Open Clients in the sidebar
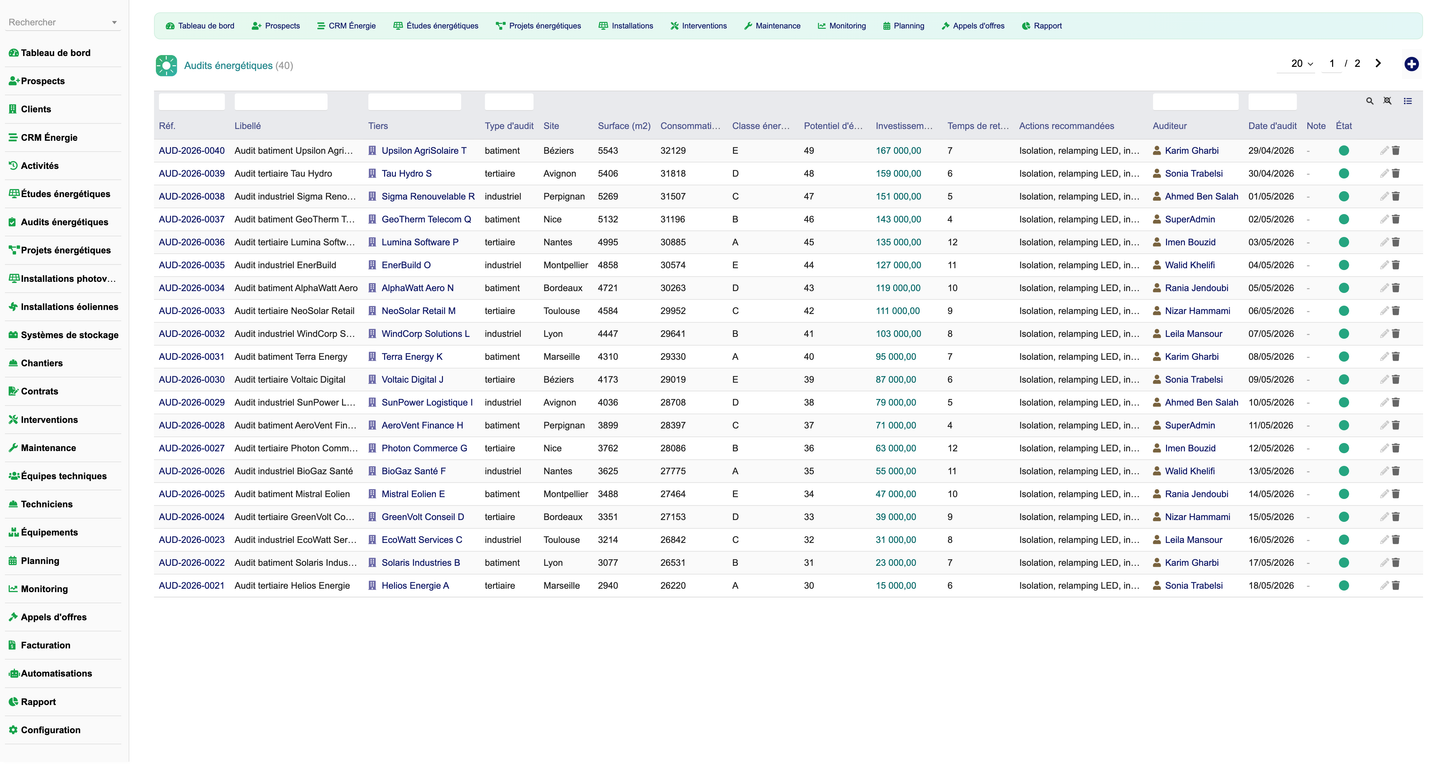 tap(36, 109)
